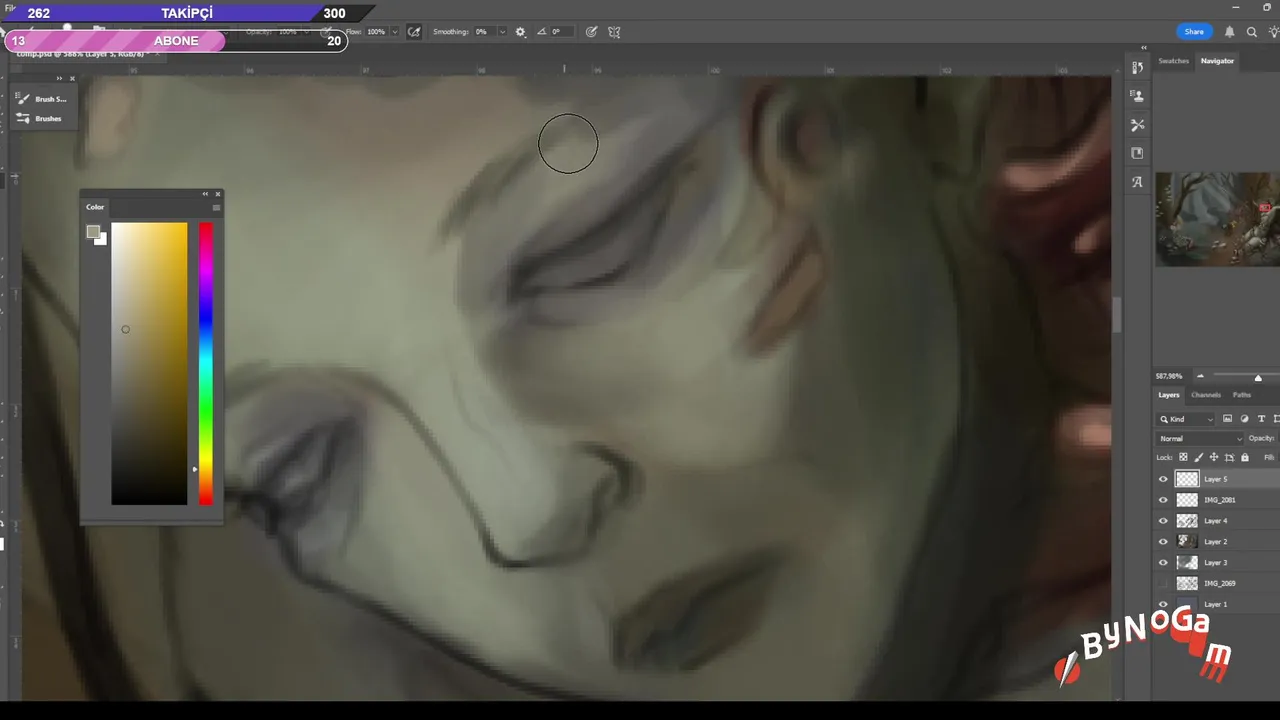Open the search magnifier
The height and width of the screenshot is (720, 1280).
click(x=1251, y=32)
